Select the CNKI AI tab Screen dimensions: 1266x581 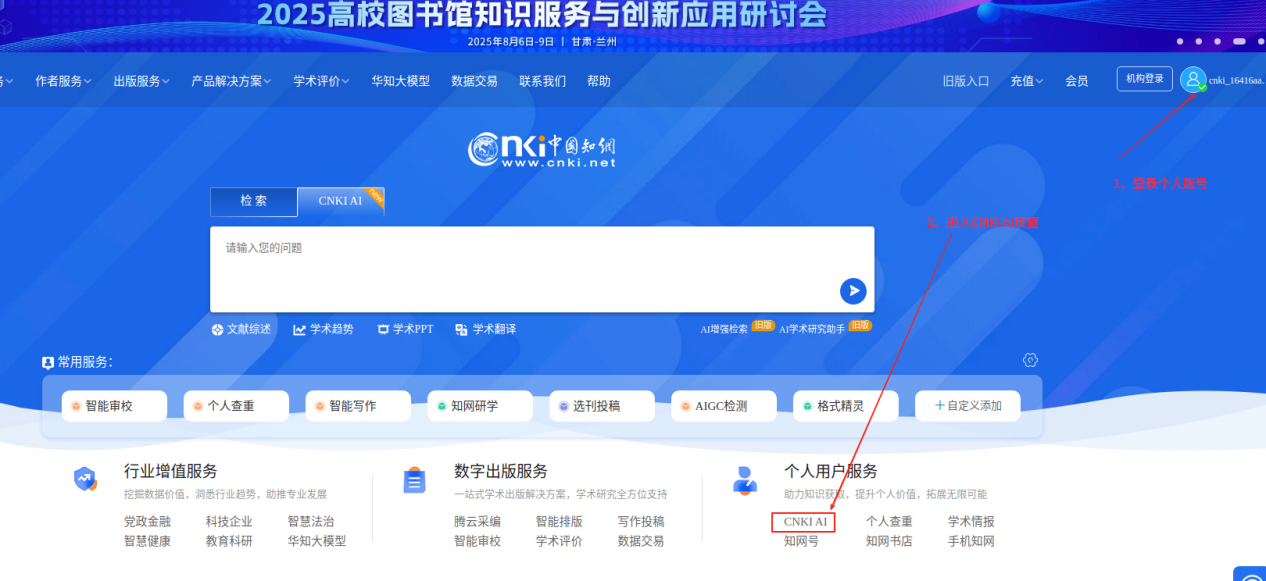(x=340, y=201)
